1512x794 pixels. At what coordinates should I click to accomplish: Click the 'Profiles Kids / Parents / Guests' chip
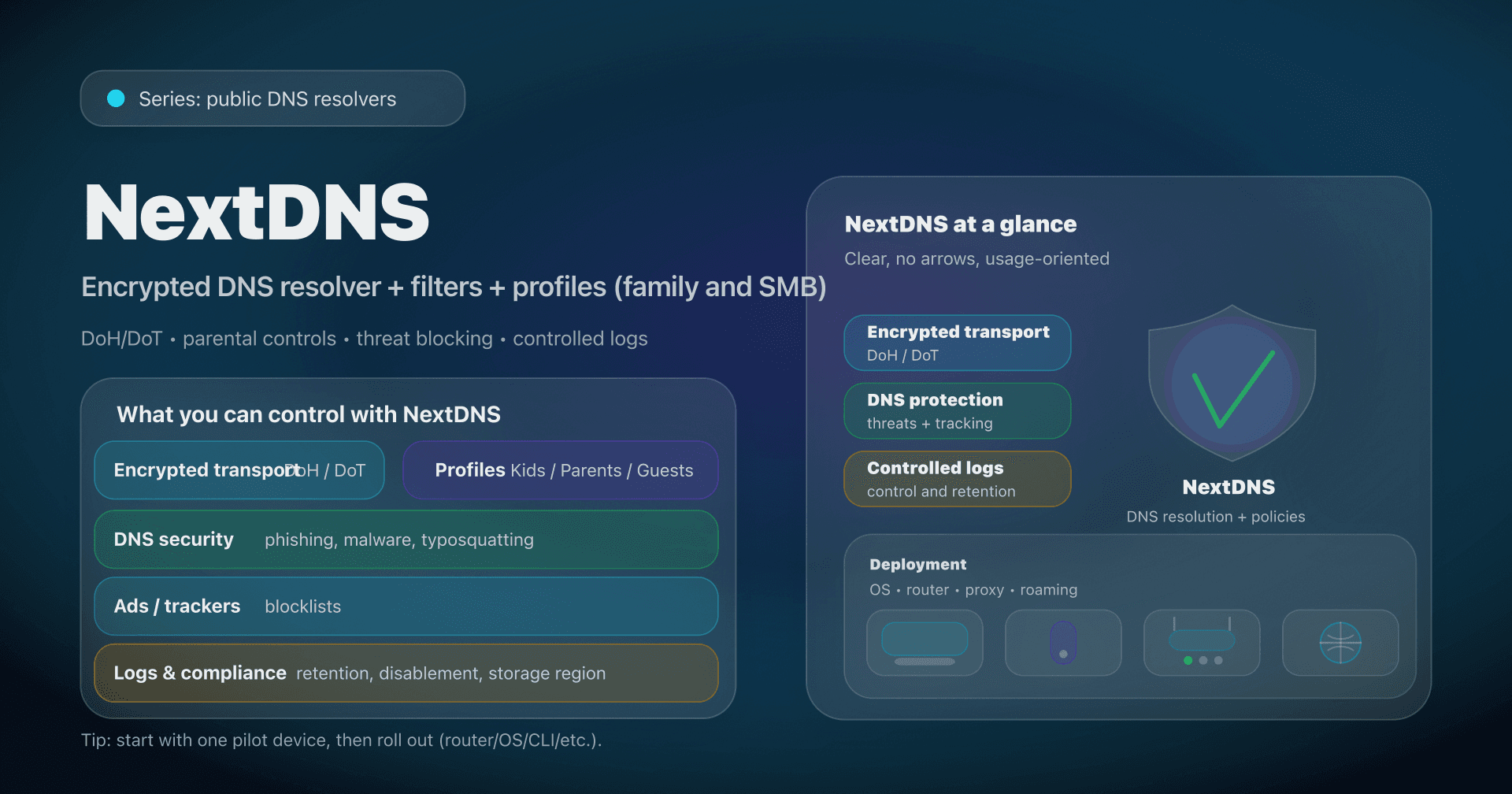coord(560,469)
